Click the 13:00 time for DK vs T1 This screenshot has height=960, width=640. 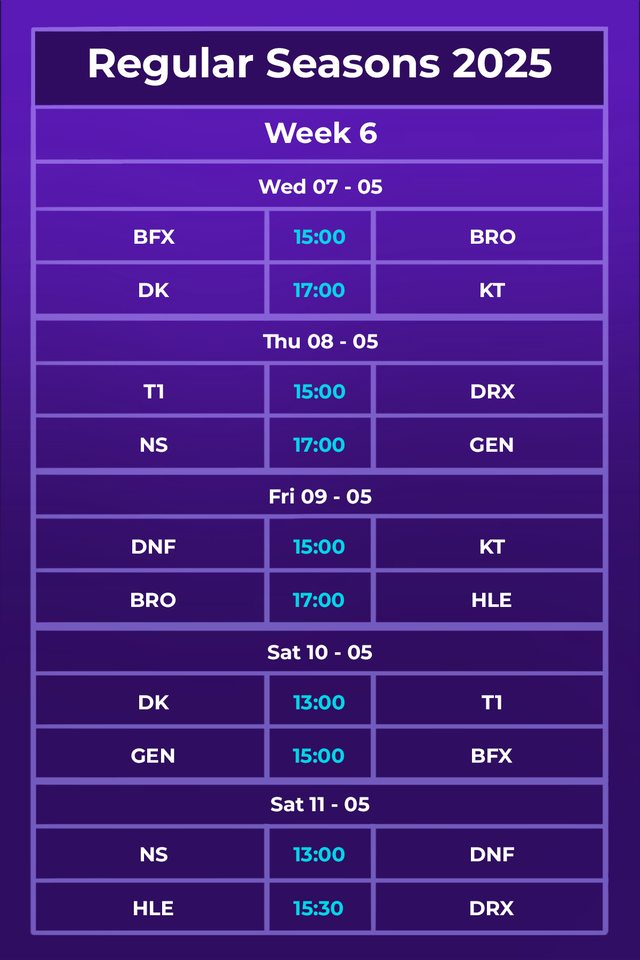pos(319,703)
